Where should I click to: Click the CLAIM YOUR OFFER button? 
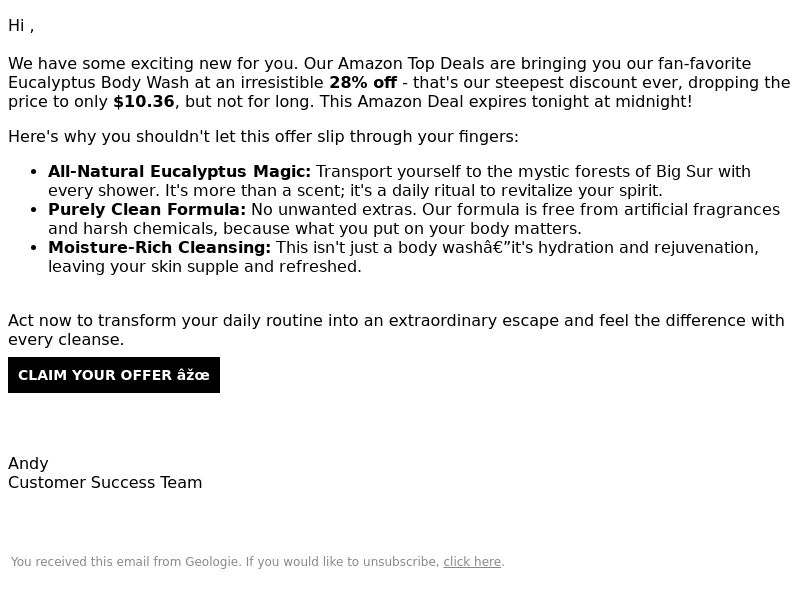114,375
